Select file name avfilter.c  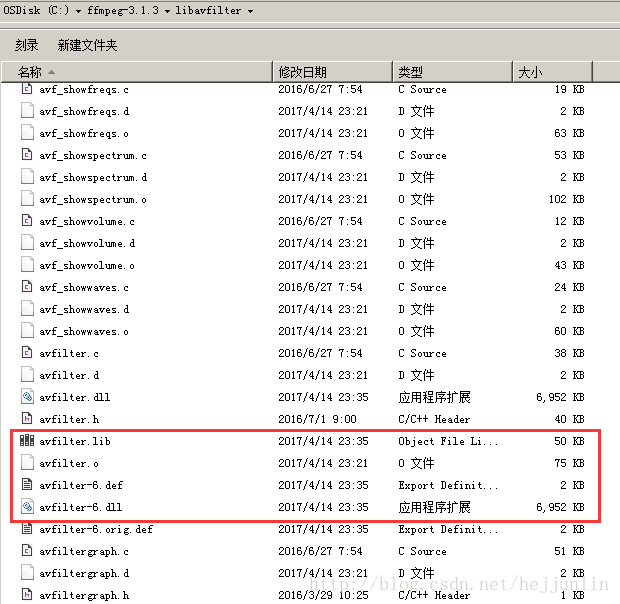69,353
